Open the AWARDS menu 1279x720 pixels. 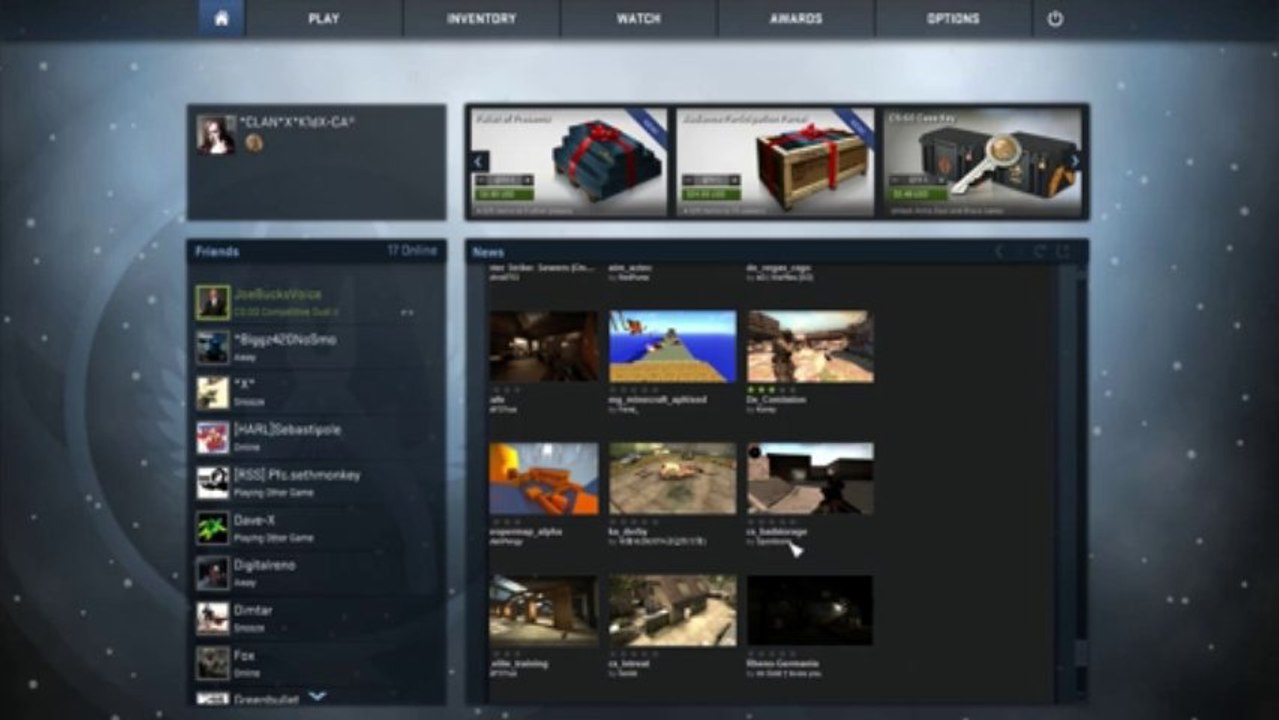[796, 18]
